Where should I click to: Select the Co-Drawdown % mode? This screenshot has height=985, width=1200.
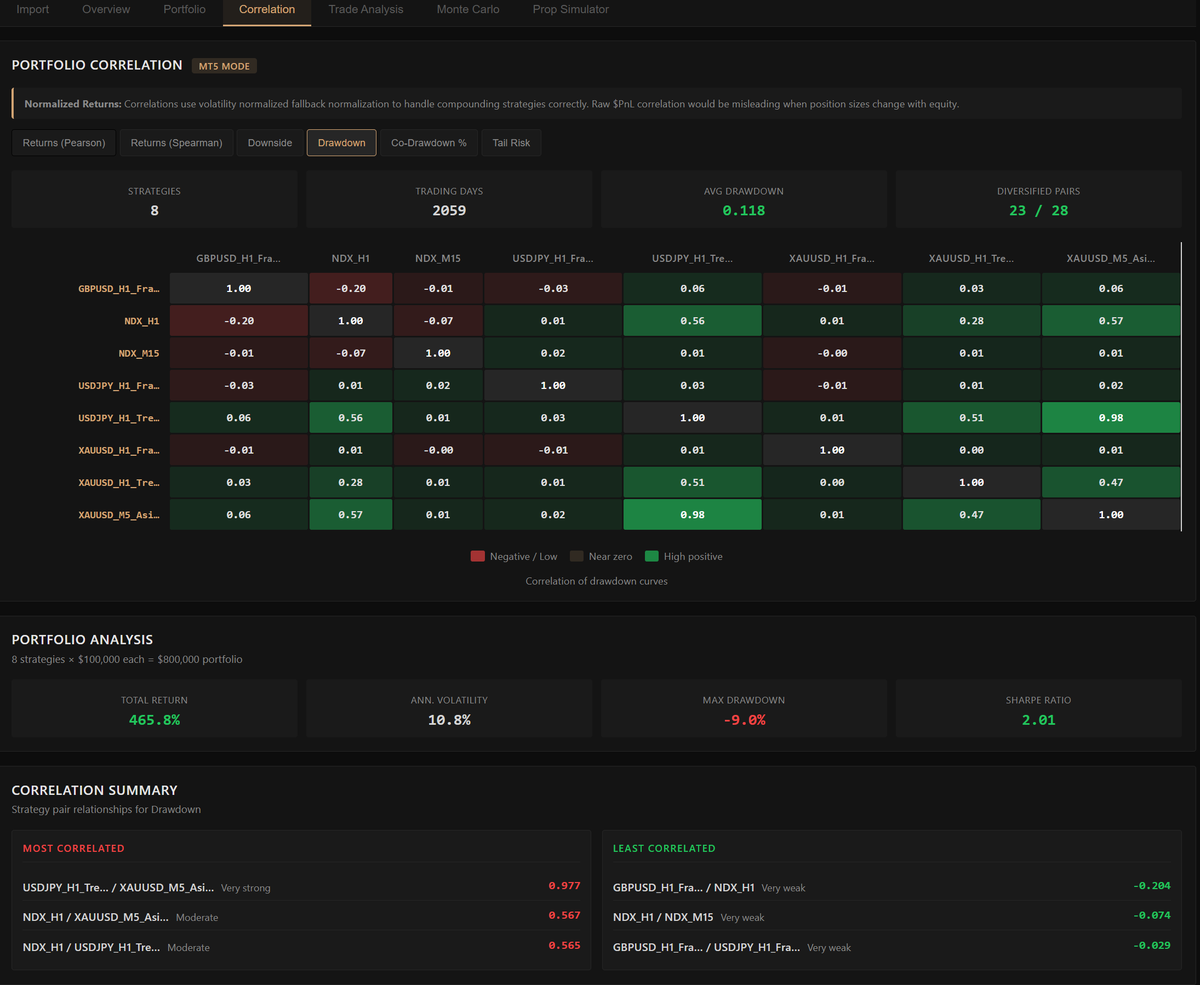tap(428, 142)
